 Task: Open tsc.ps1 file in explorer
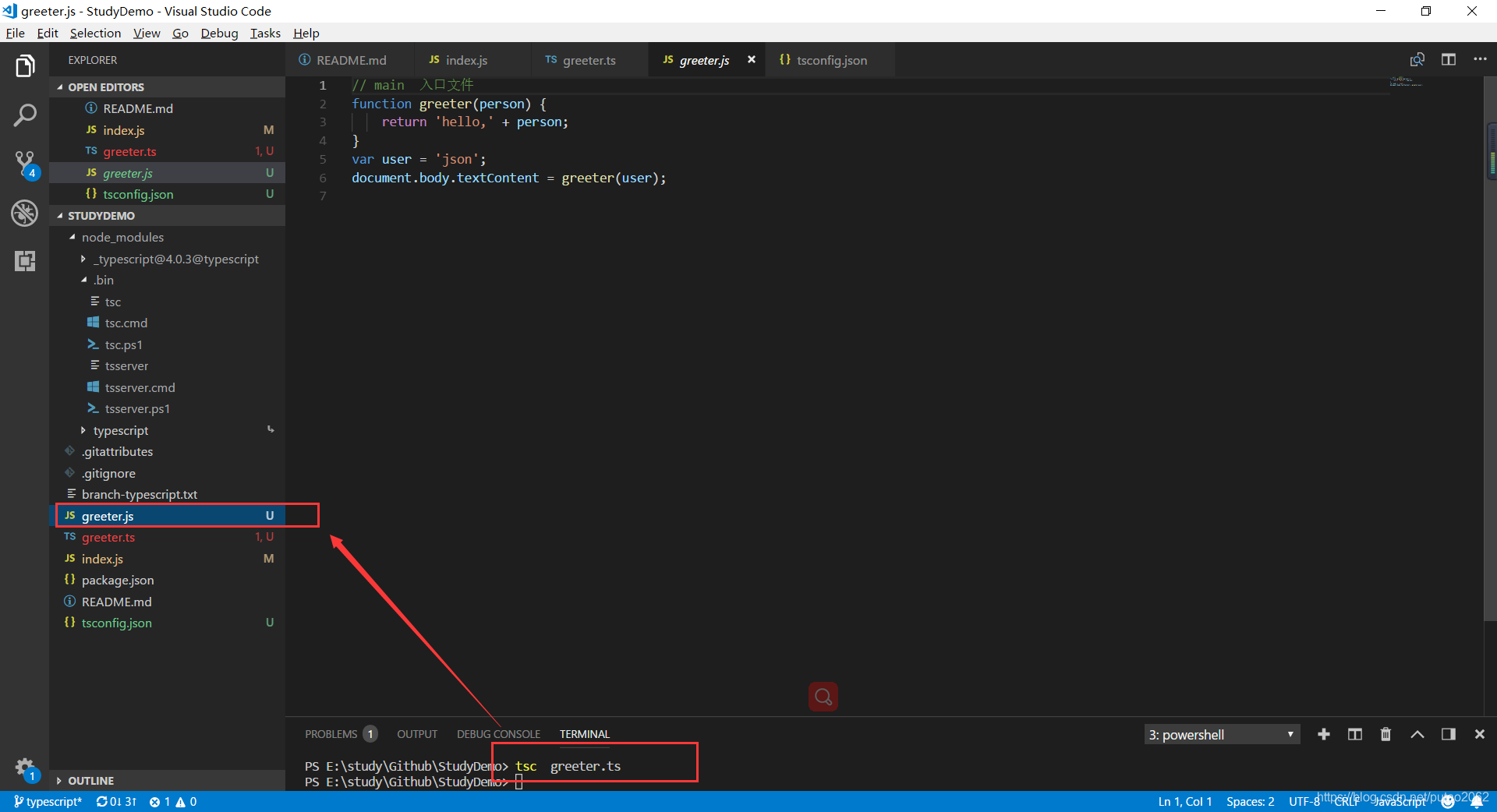coord(167,344)
